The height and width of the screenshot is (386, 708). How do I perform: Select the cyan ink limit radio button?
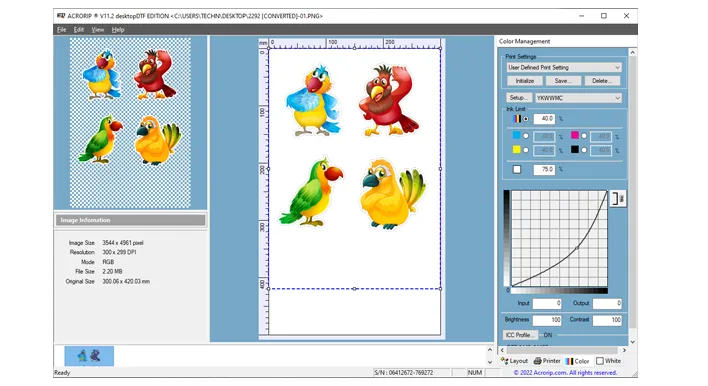click(x=526, y=136)
